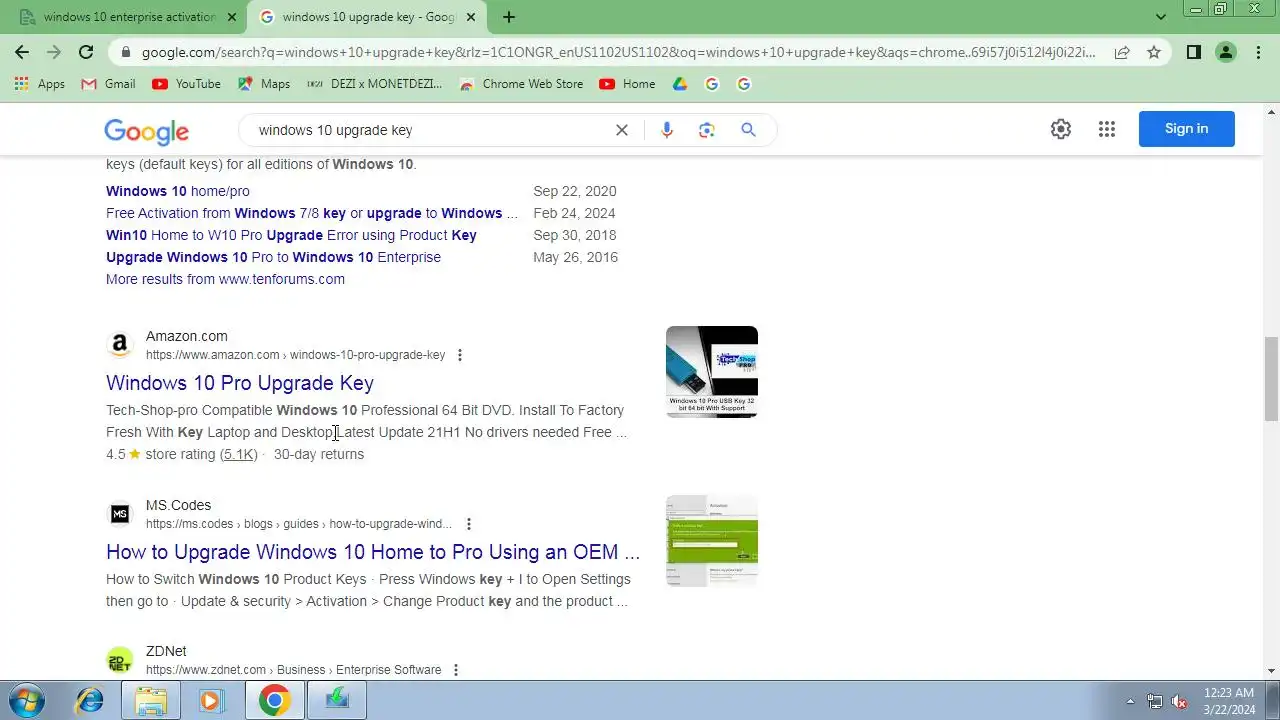Open the Chrome profile avatar
1280x720 pixels.
pyautogui.click(x=1226, y=52)
